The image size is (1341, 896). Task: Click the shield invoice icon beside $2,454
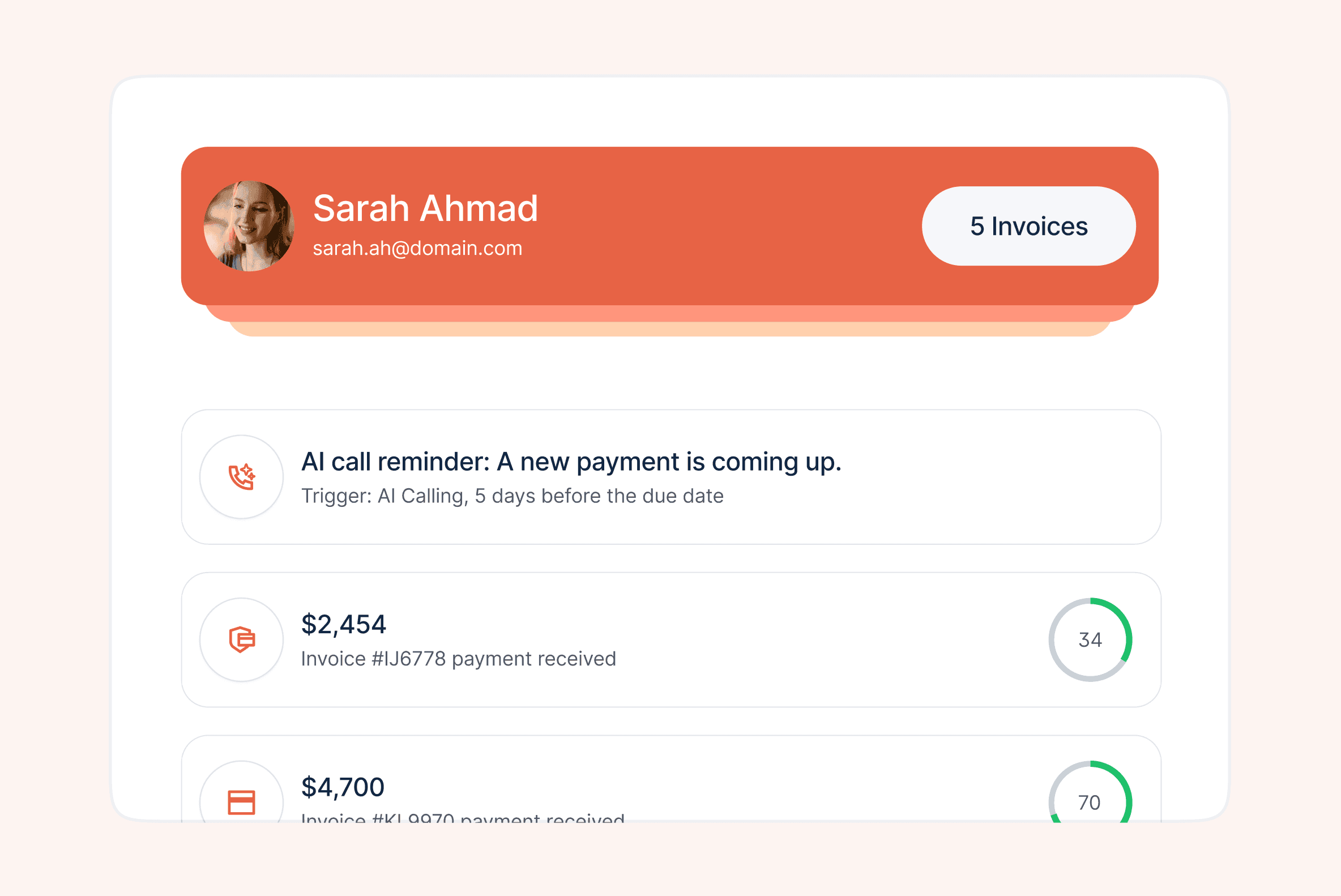[242, 639]
